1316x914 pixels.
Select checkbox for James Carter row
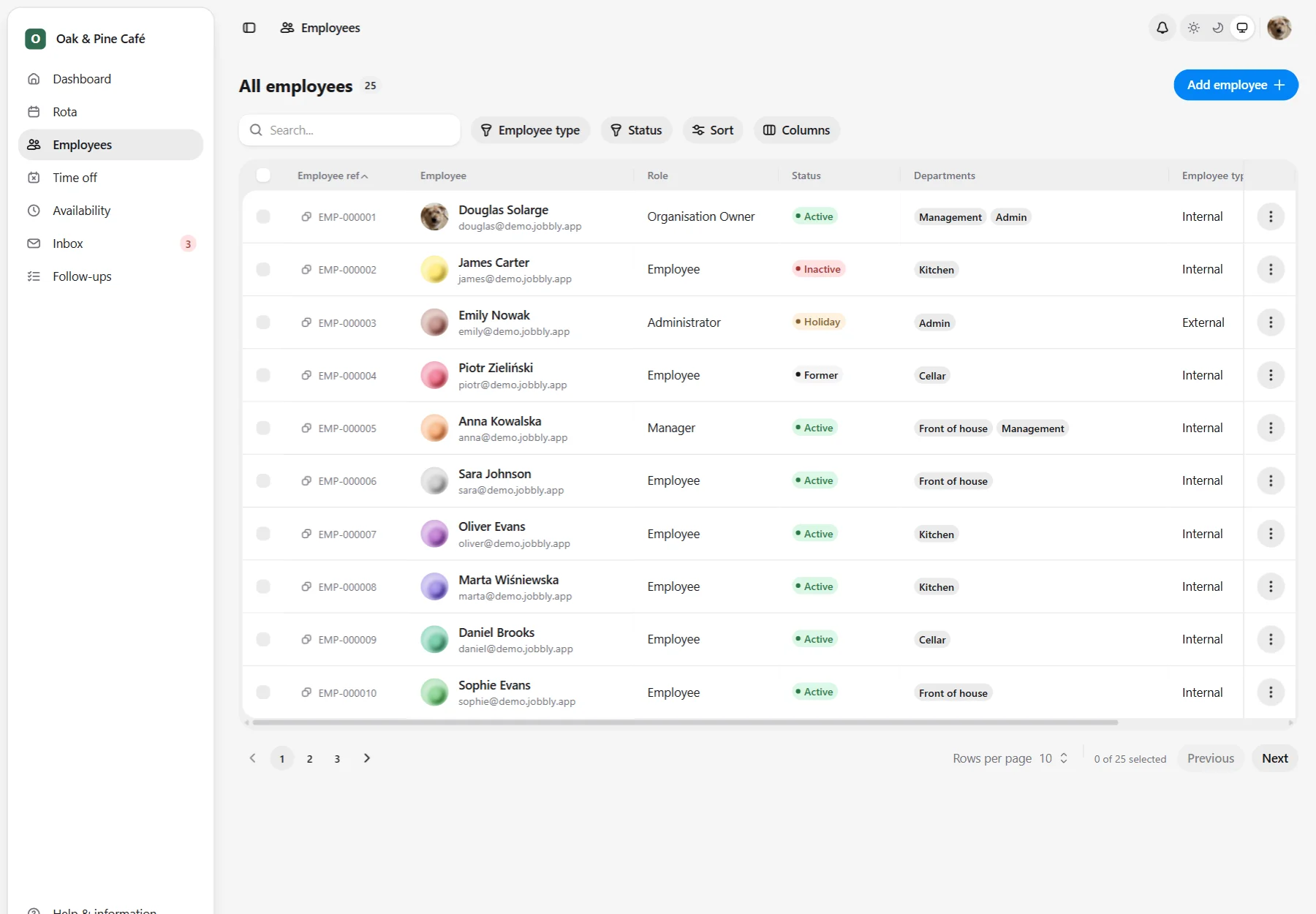263,269
